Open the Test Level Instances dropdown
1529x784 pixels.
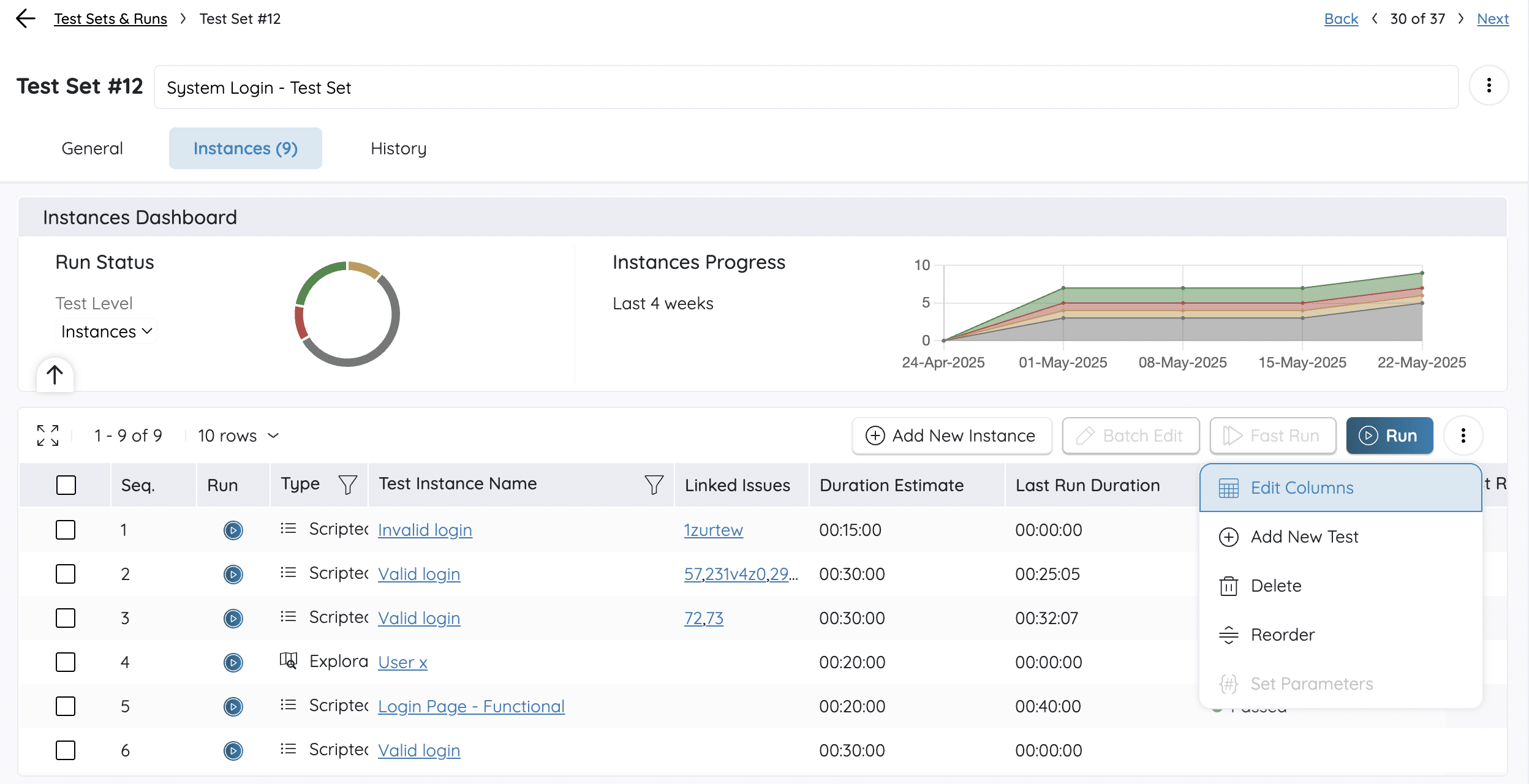point(107,331)
